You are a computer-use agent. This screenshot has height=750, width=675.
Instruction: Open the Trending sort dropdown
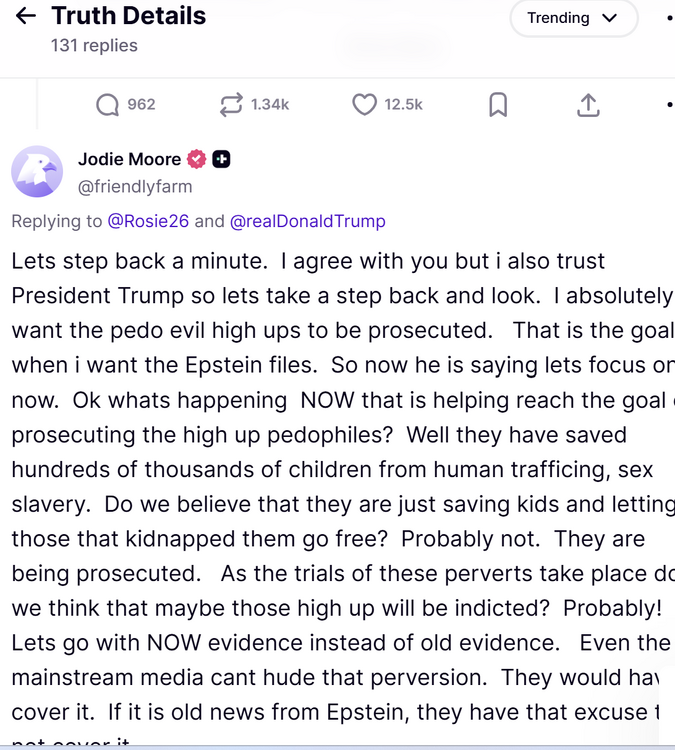pos(573,18)
